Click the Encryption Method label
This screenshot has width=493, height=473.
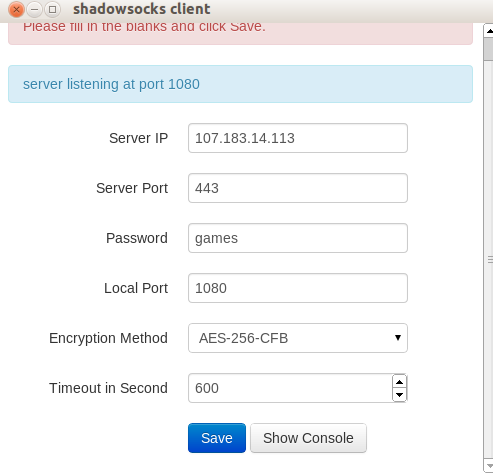pyautogui.click(x=108, y=338)
